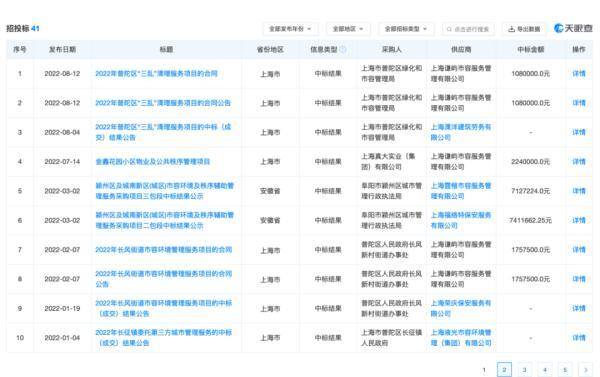Open 详情 for row 10 dated 2022-01-04
This screenshot has width=600, height=377.
click(x=579, y=338)
